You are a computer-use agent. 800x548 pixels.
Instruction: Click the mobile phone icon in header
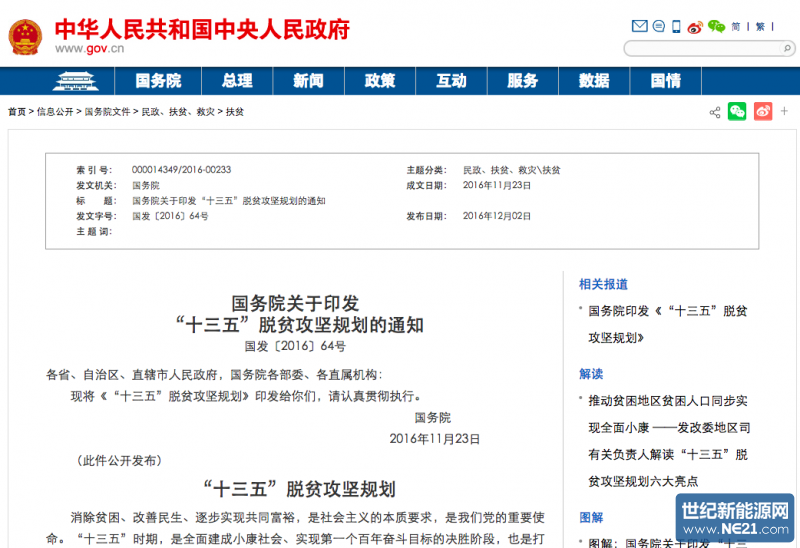pos(676,27)
